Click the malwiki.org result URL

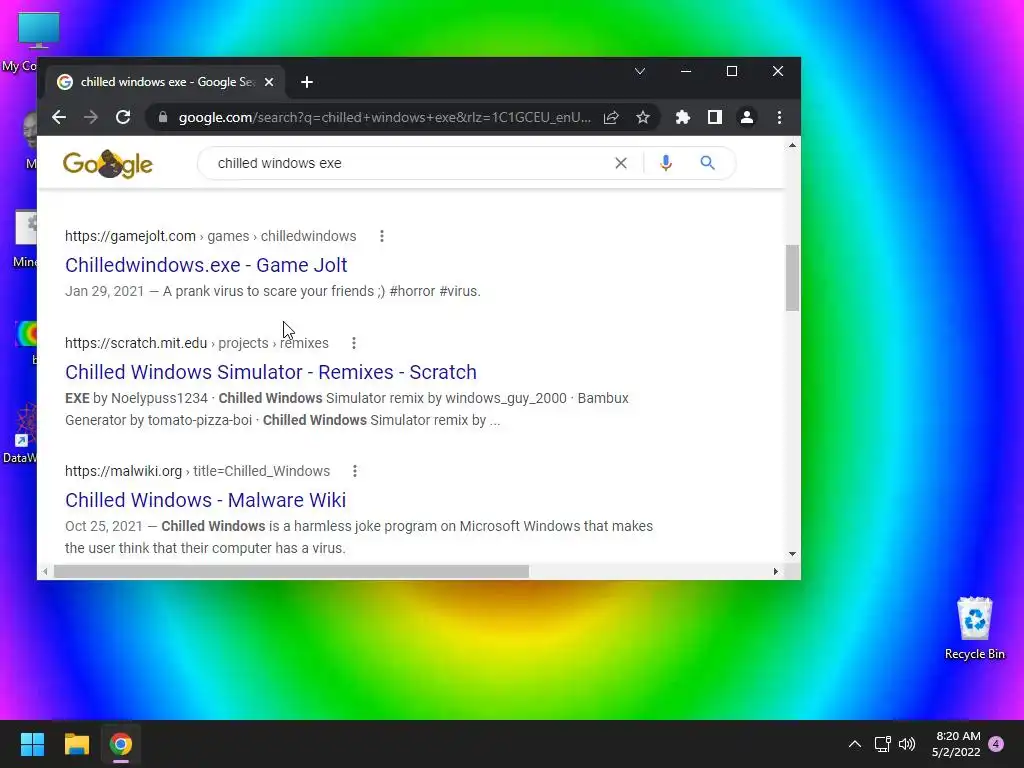(197, 472)
